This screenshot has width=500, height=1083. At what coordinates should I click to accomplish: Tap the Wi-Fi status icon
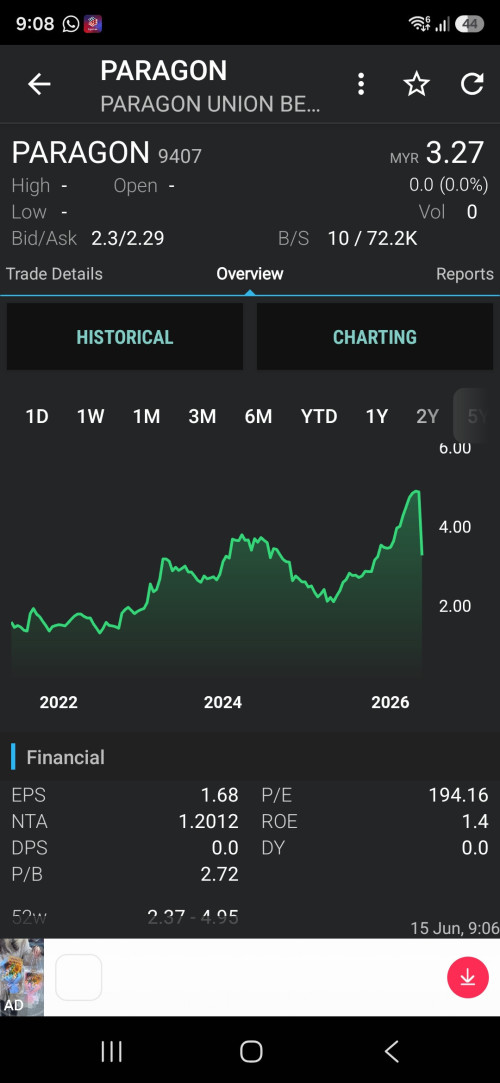pos(419,23)
